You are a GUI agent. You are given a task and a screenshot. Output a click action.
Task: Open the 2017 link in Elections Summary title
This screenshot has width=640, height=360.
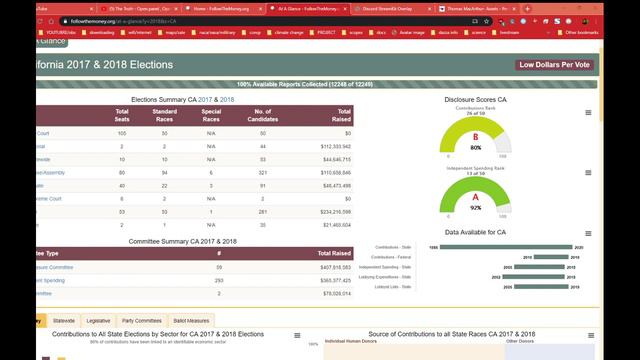coord(205,100)
